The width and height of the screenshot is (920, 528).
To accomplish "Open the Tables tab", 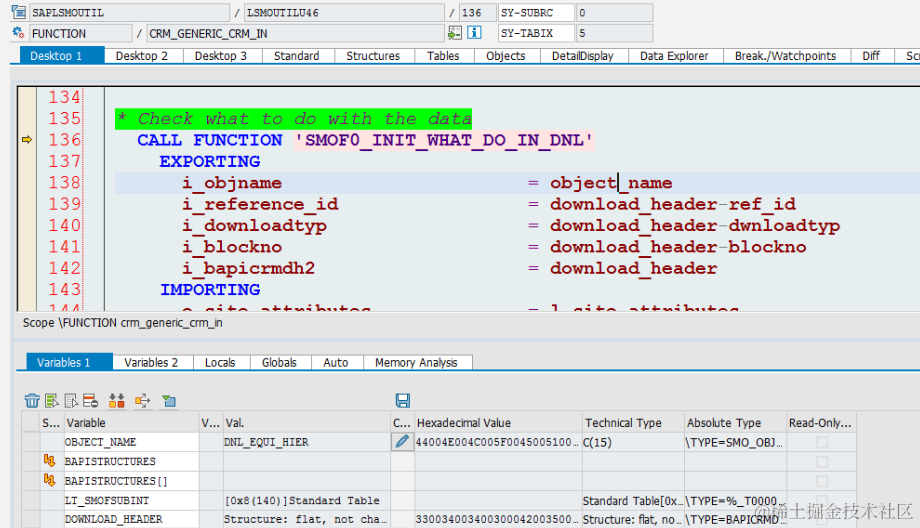I will [443, 56].
